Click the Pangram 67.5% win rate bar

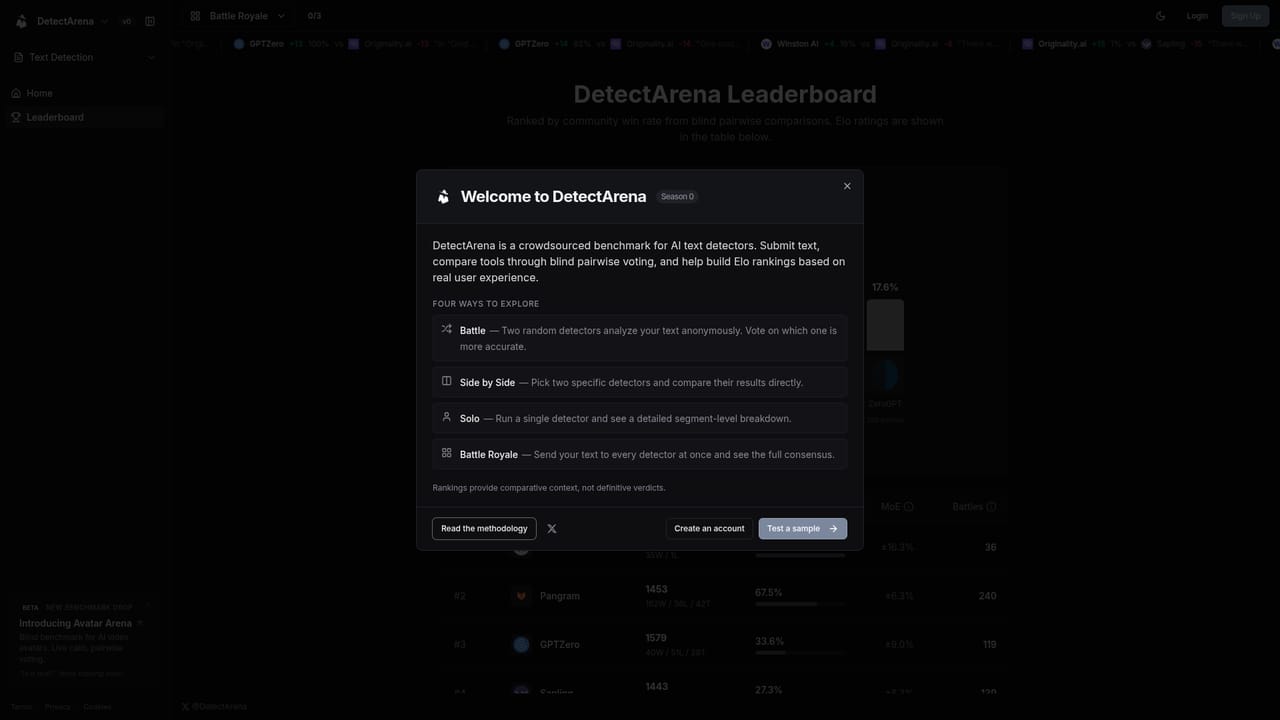(x=800, y=604)
